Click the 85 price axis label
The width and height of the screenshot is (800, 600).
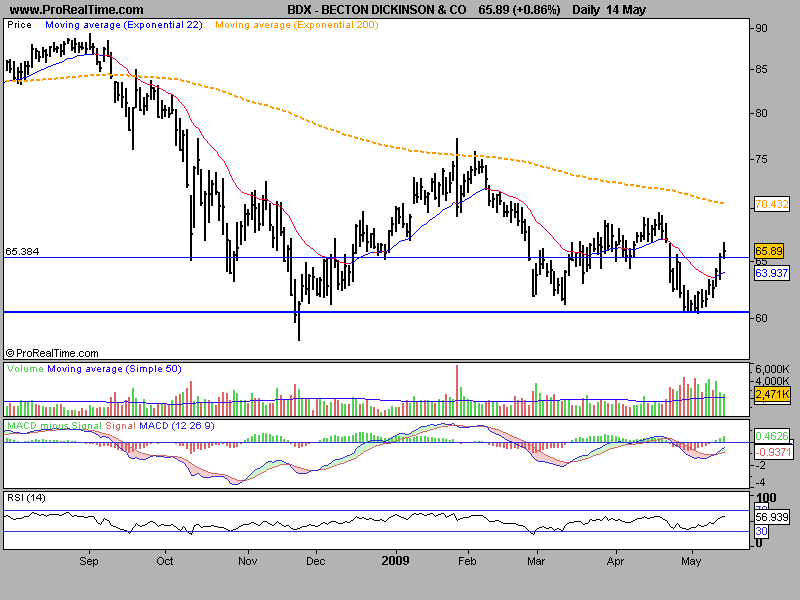[761, 69]
